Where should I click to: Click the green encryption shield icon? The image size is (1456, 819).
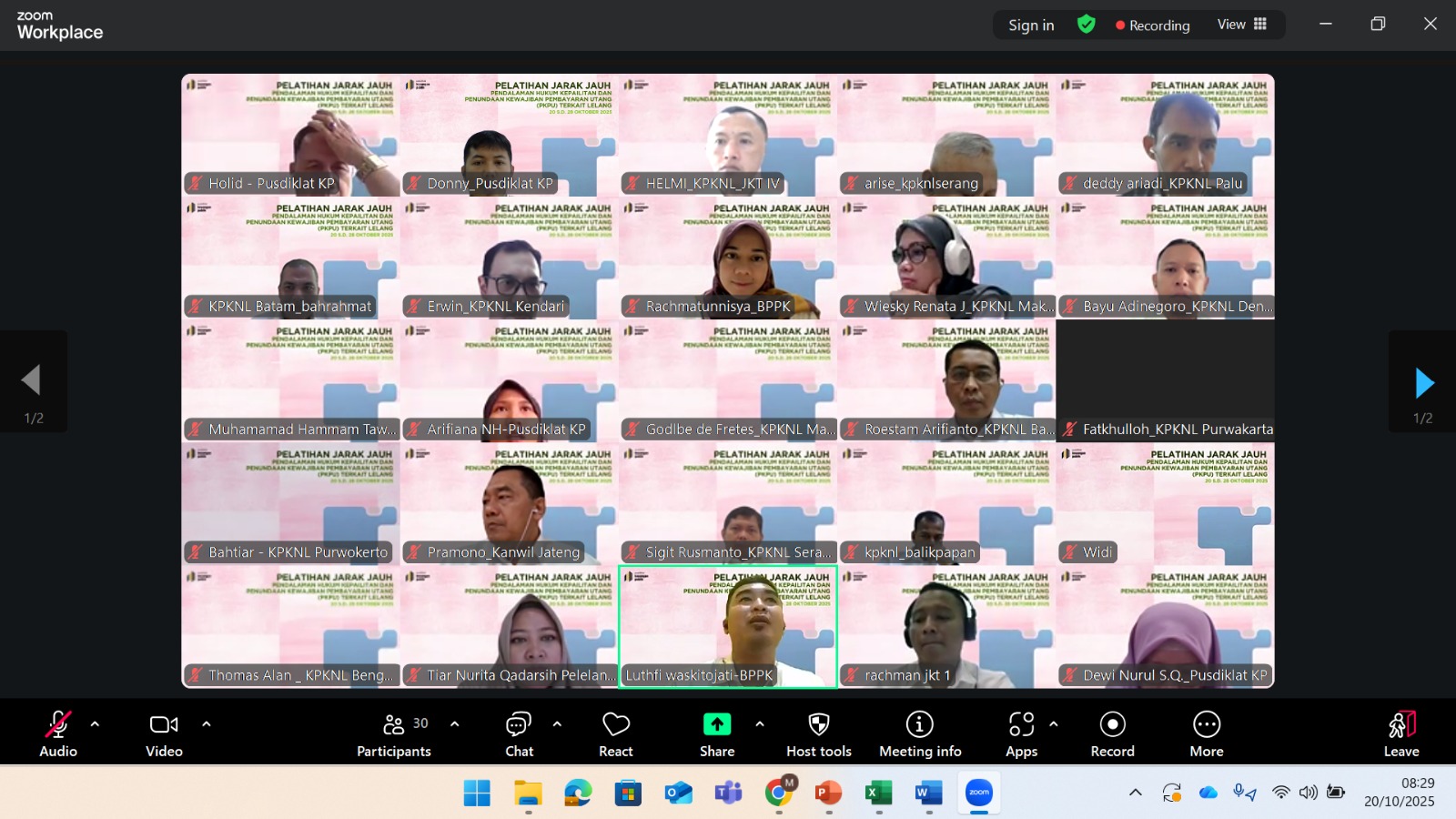click(1086, 25)
